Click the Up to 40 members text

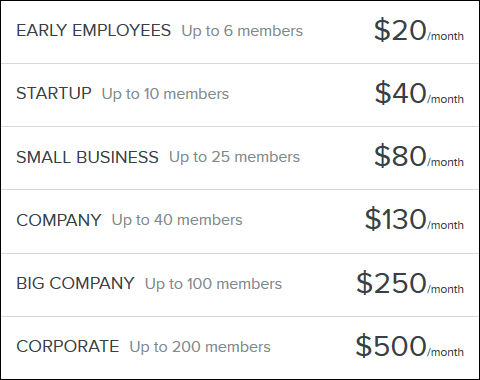pos(177,220)
